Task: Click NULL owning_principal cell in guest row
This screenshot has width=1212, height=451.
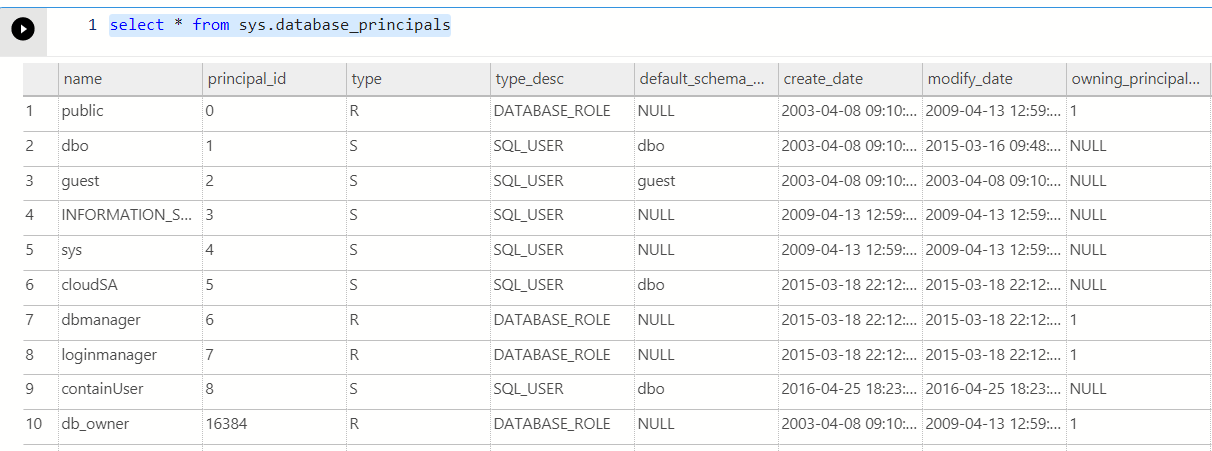Action: (x=1138, y=181)
